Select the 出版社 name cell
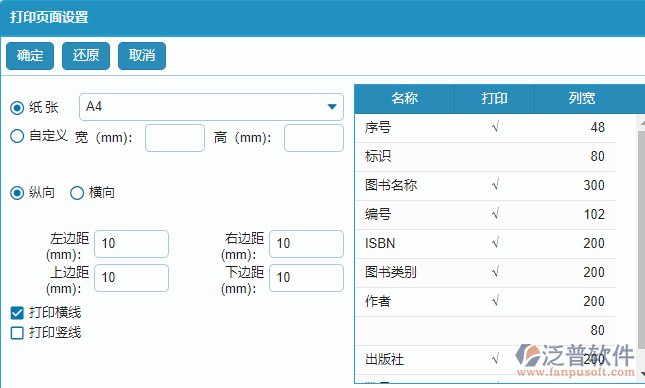The width and height of the screenshot is (645, 388). click(405, 360)
